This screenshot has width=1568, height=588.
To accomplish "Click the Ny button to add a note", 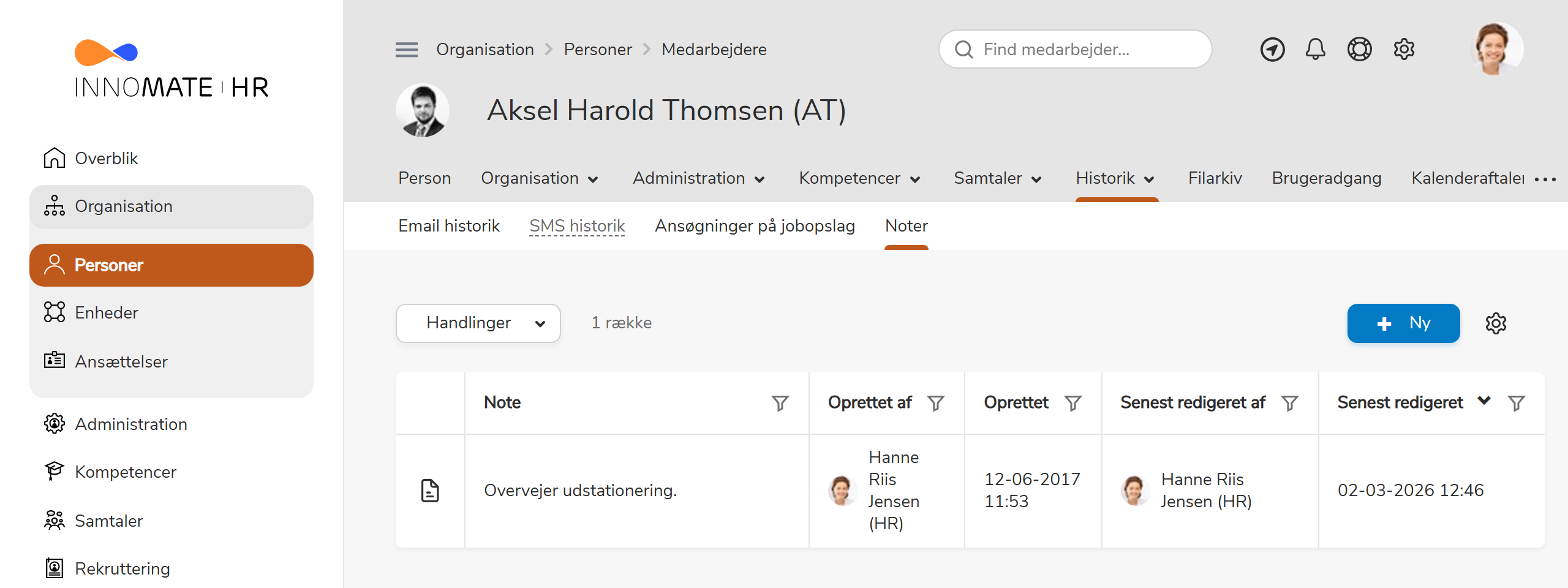I will click(x=1403, y=323).
